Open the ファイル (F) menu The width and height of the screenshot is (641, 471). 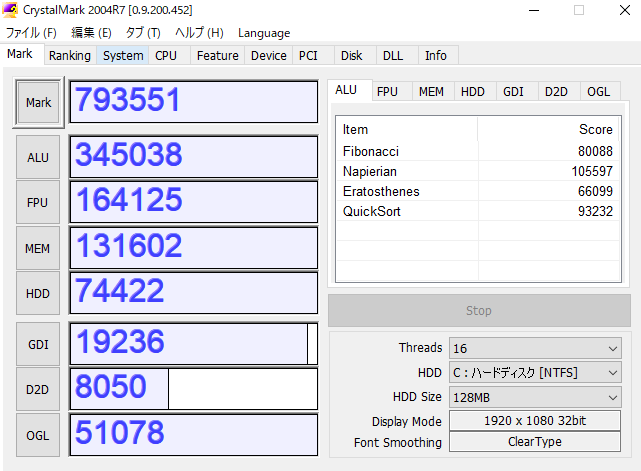coord(31,33)
